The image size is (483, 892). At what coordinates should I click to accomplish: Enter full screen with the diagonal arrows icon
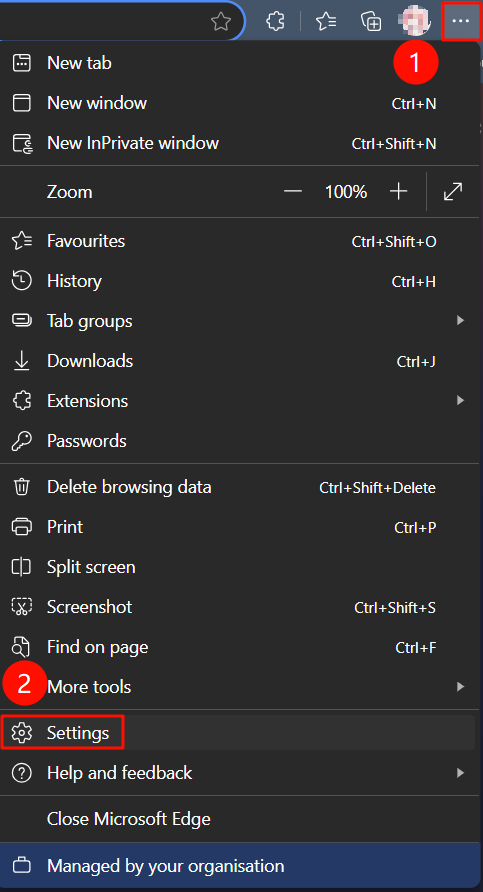(453, 192)
